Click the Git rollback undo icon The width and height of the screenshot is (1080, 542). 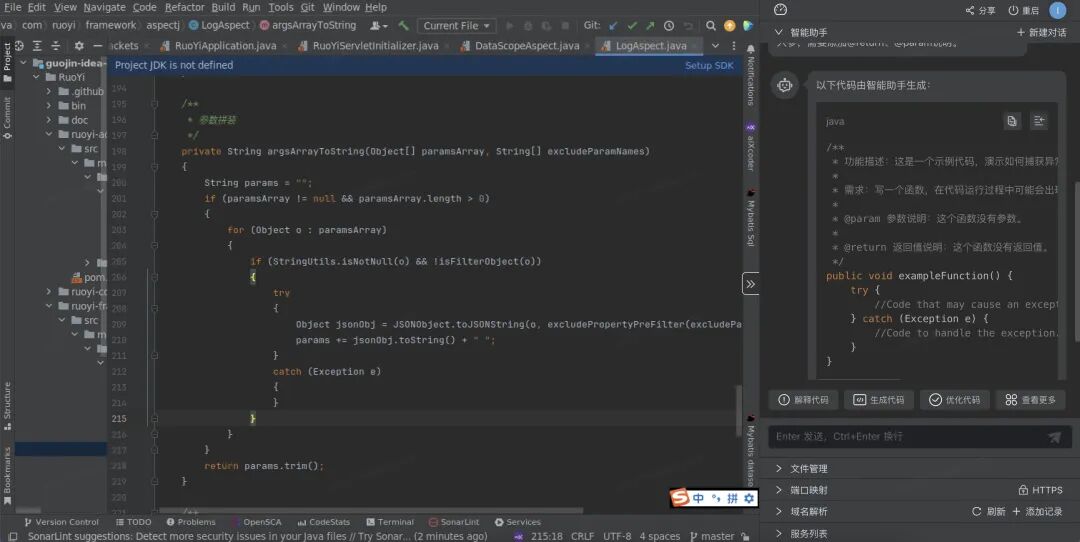point(687,25)
